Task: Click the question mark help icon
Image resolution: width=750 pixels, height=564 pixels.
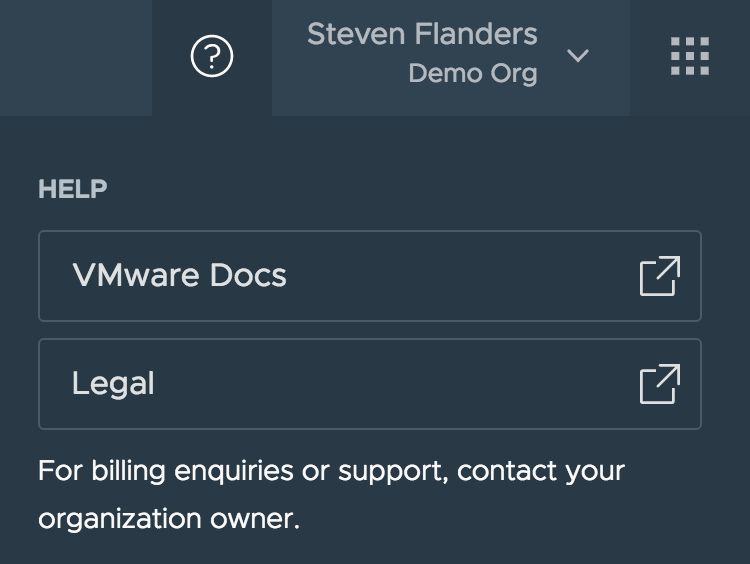Action: pyautogui.click(x=211, y=57)
